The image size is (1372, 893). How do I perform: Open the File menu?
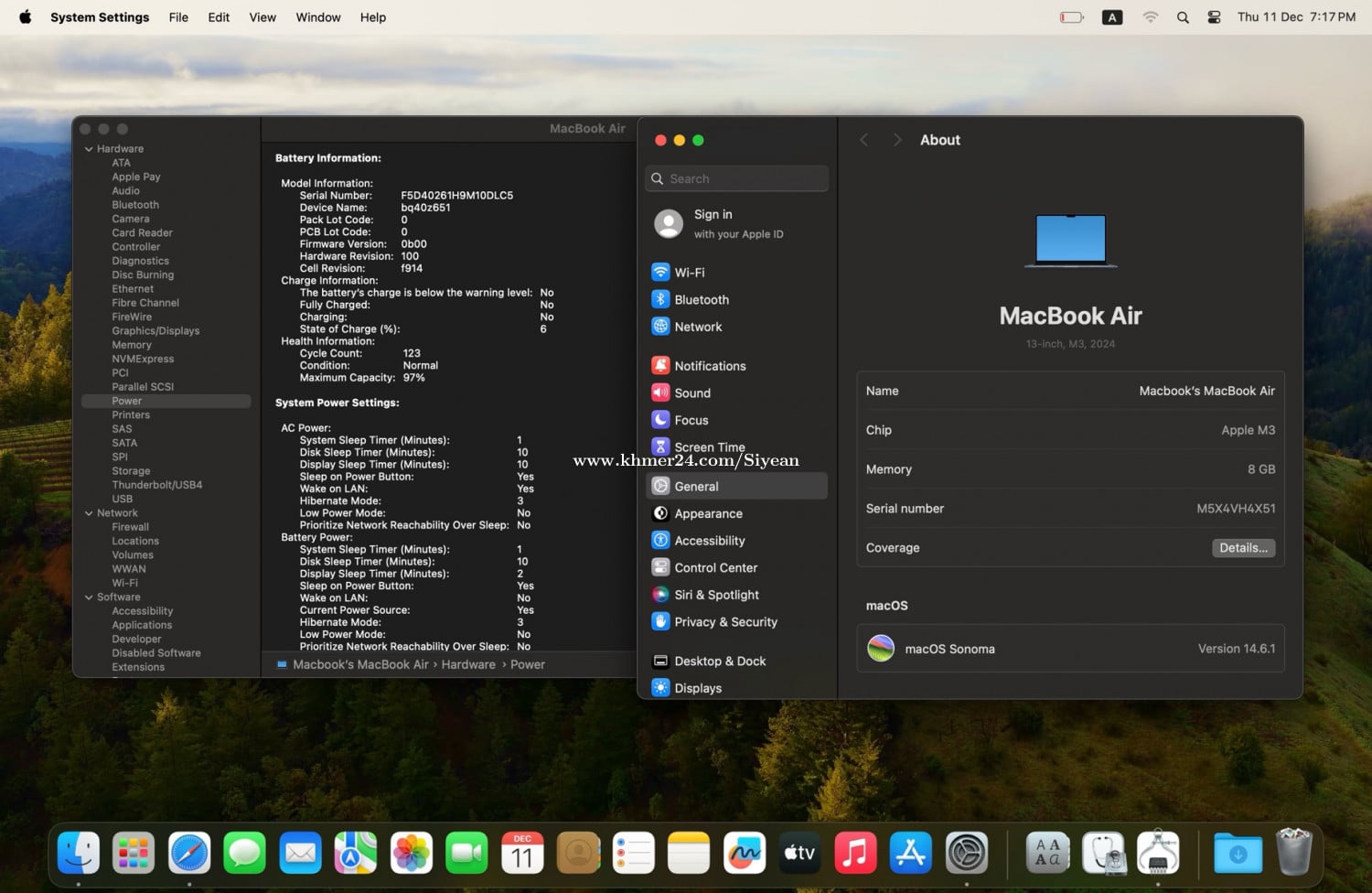[x=178, y=17]
